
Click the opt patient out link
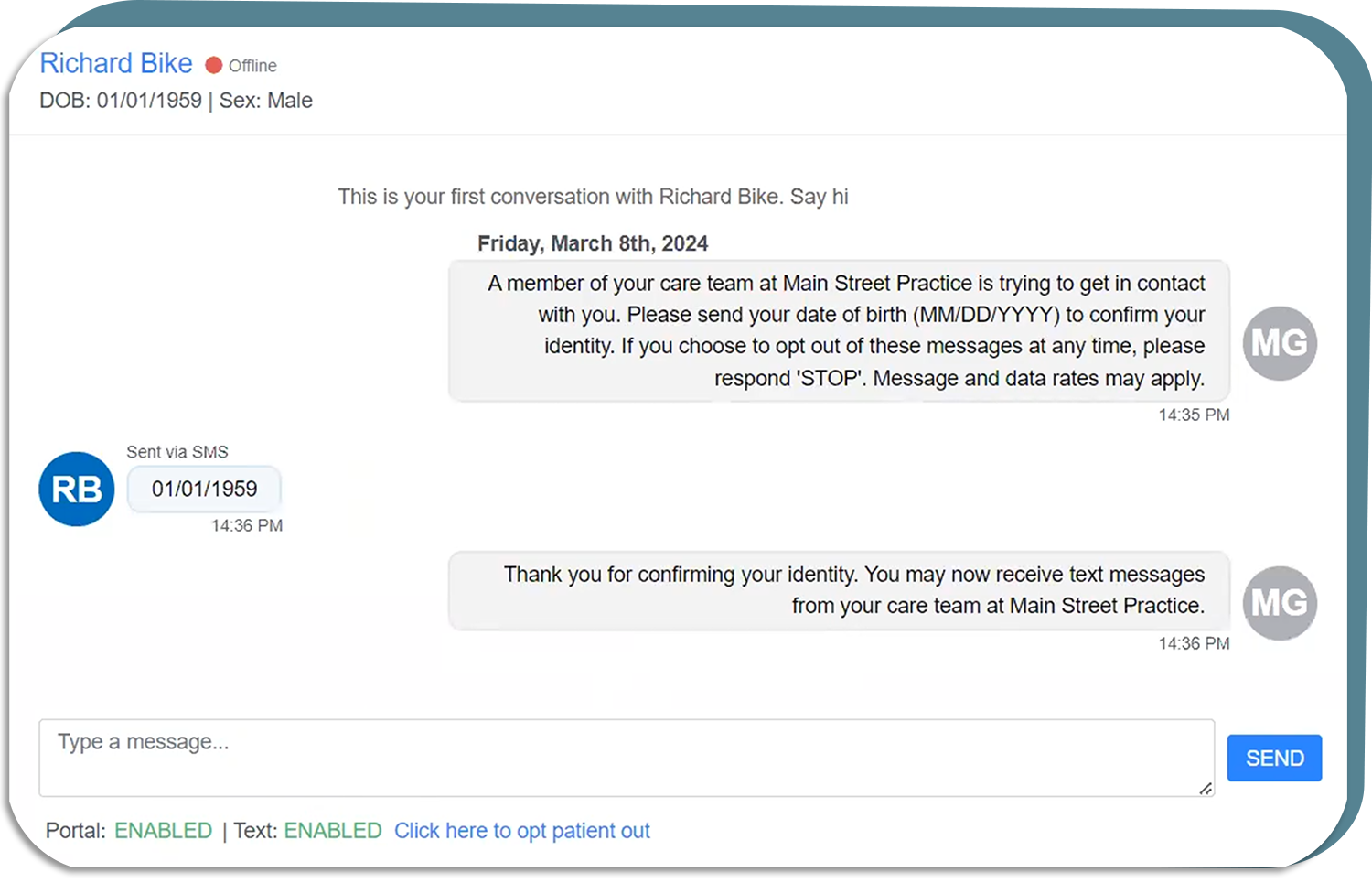click(x=521, y=831)
